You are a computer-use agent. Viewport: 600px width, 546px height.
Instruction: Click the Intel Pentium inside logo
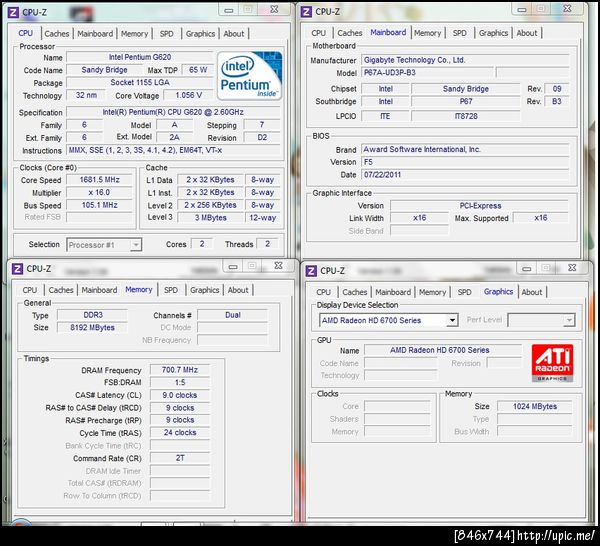click(250, 76)
